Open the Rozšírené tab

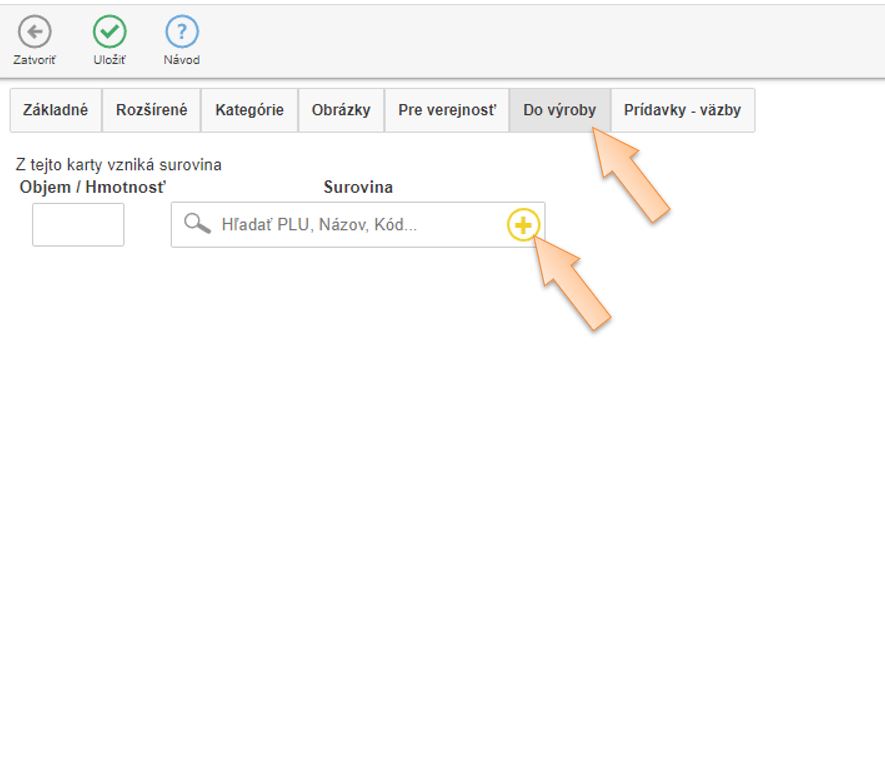point(151,110)
